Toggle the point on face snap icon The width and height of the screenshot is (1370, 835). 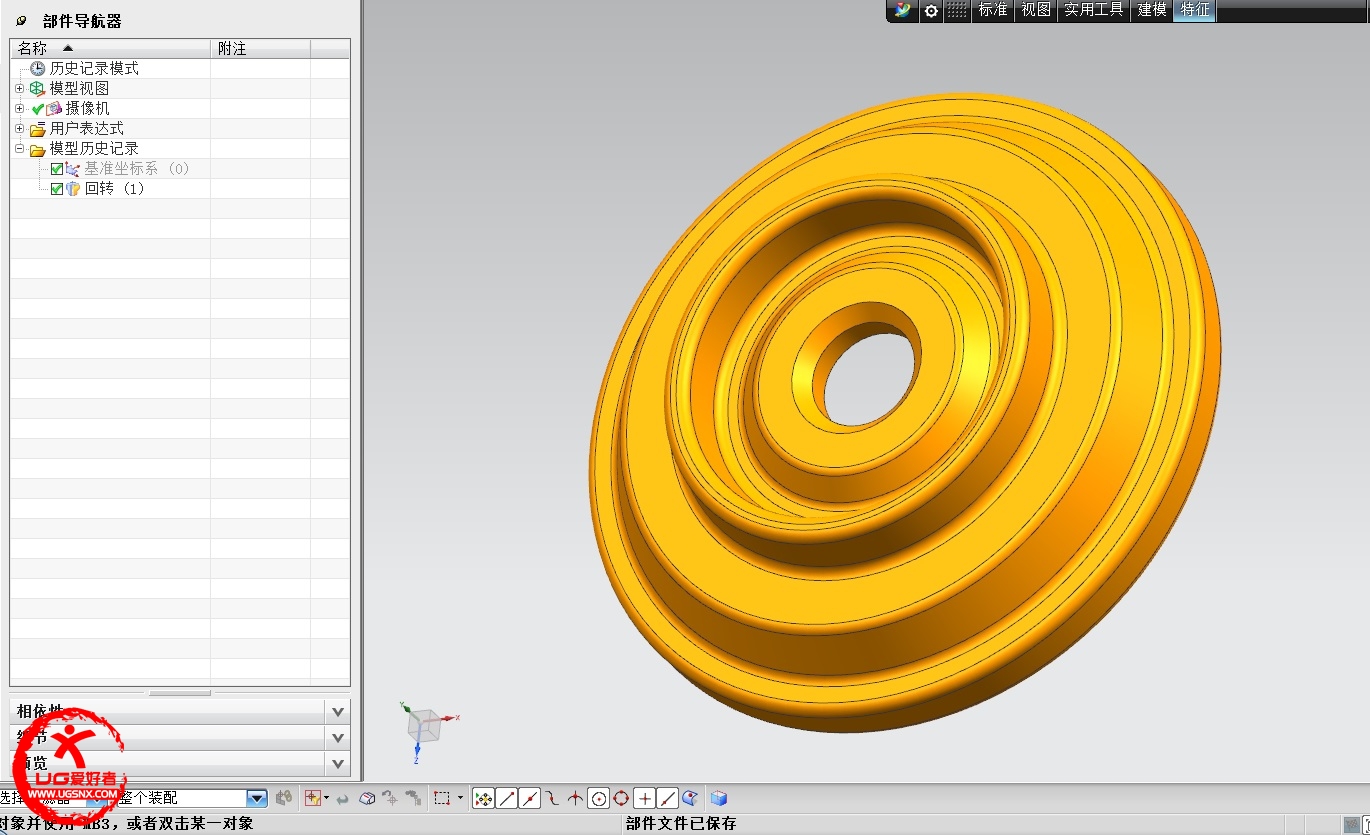[x=690, y=798]
